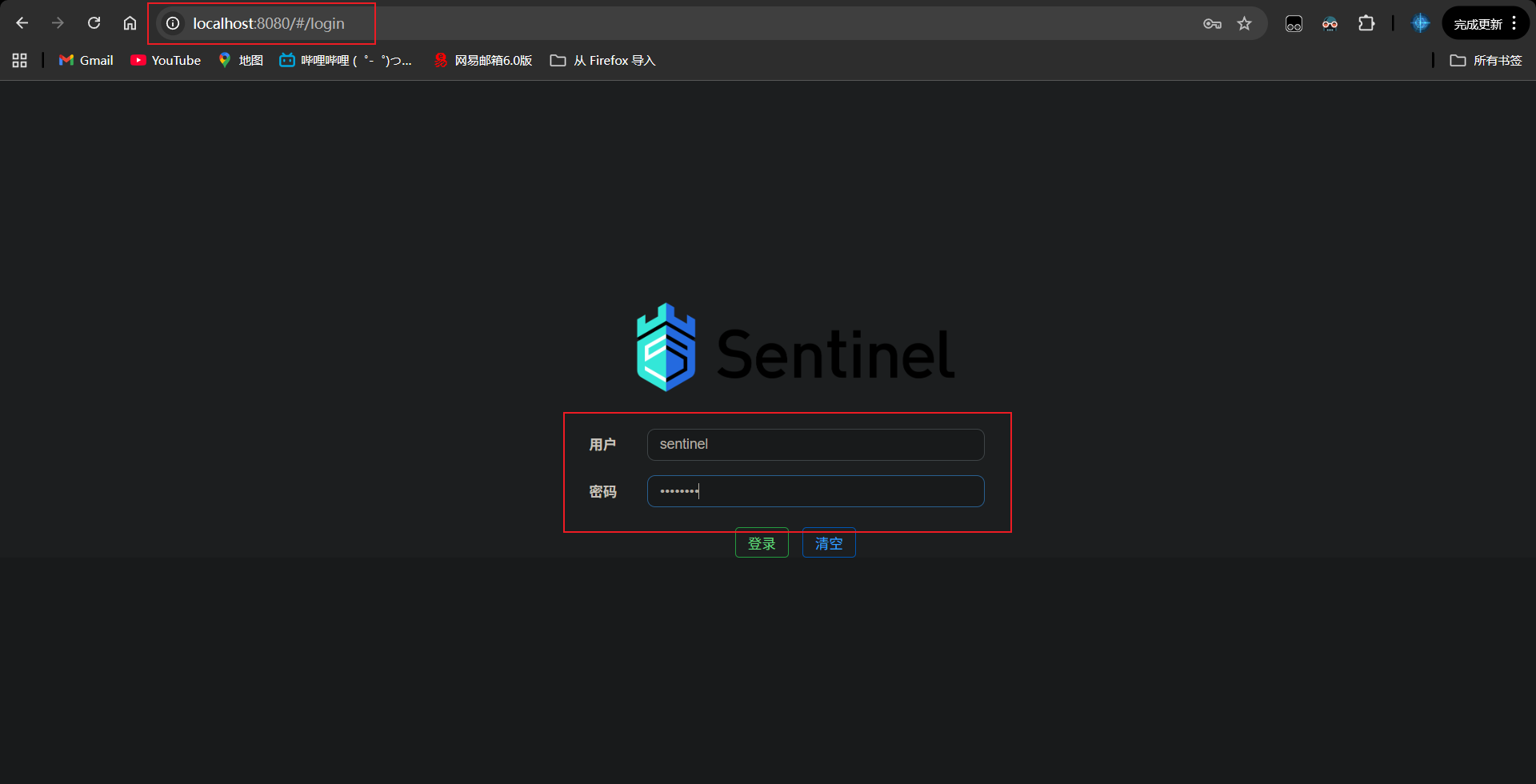Screen dimensions: 1536x784
Task: Open the saved passwords key icon
Action: tap(1212, 24)
